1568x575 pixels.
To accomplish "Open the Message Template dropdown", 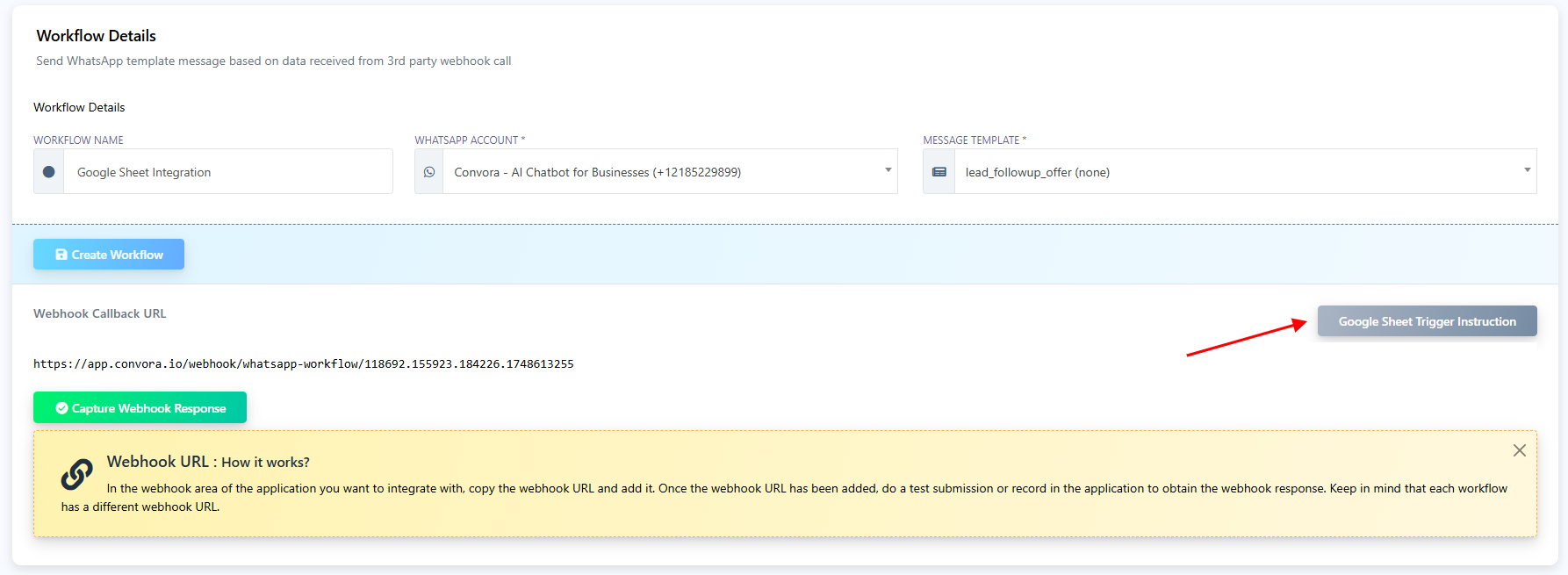I will 1245,172.
